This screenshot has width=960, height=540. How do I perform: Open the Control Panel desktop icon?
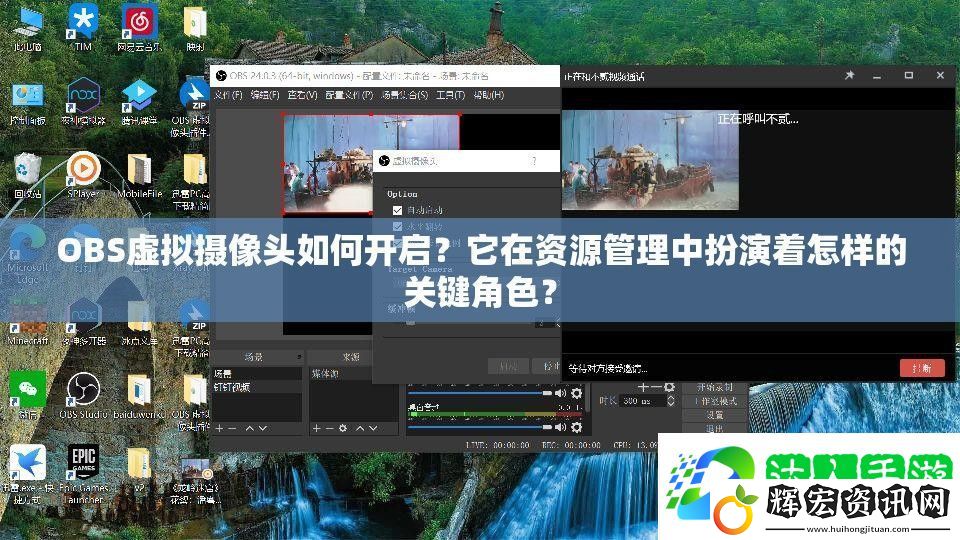(28, 101)
